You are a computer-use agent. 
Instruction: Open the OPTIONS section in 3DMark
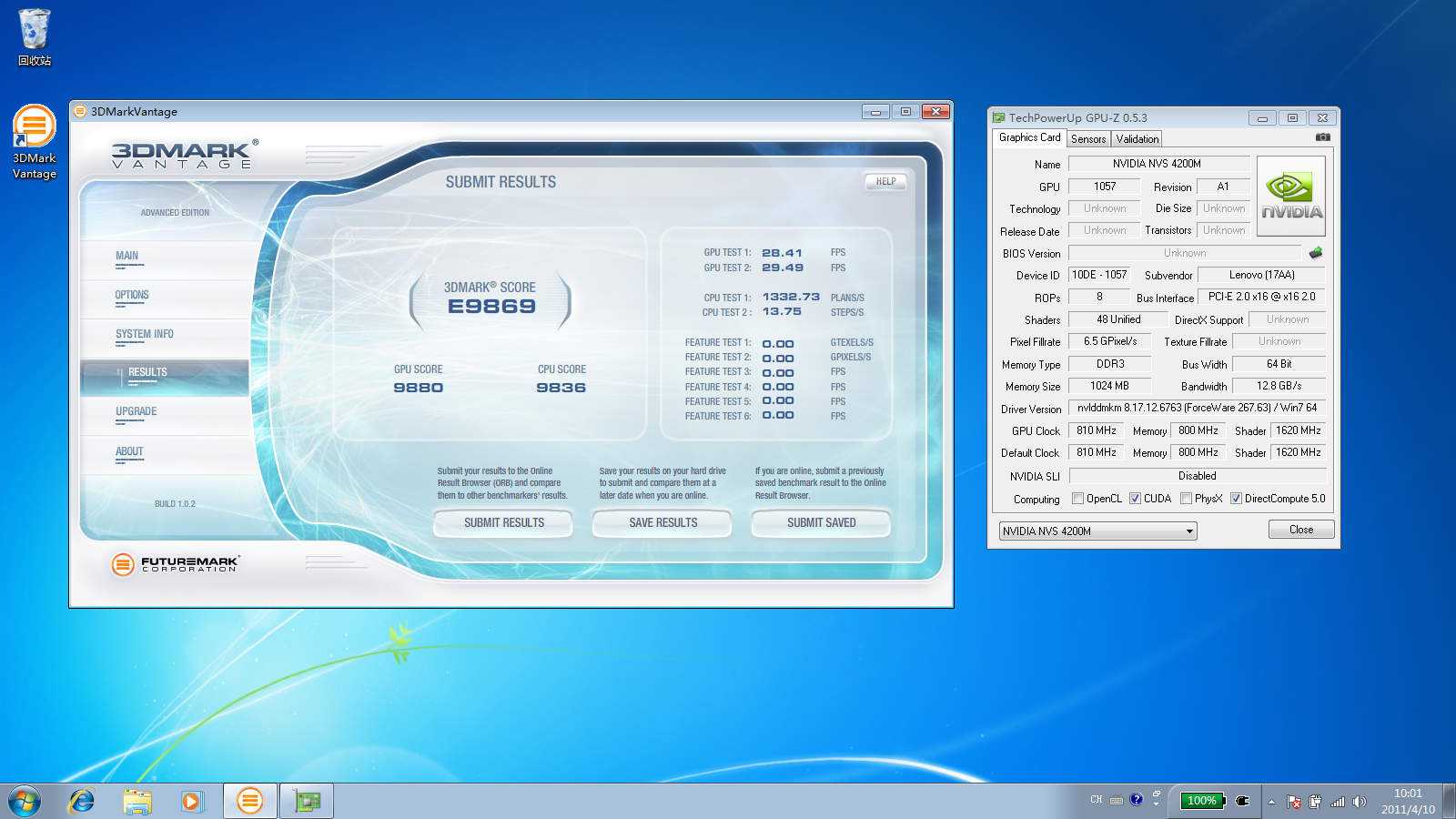point(132,296)
